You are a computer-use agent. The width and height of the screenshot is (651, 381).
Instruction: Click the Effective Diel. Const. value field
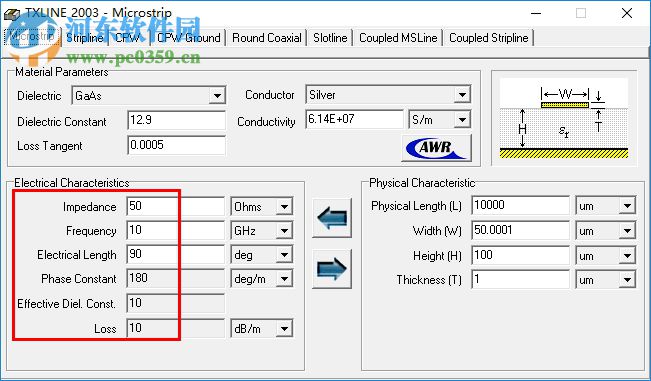pos(176,303)
